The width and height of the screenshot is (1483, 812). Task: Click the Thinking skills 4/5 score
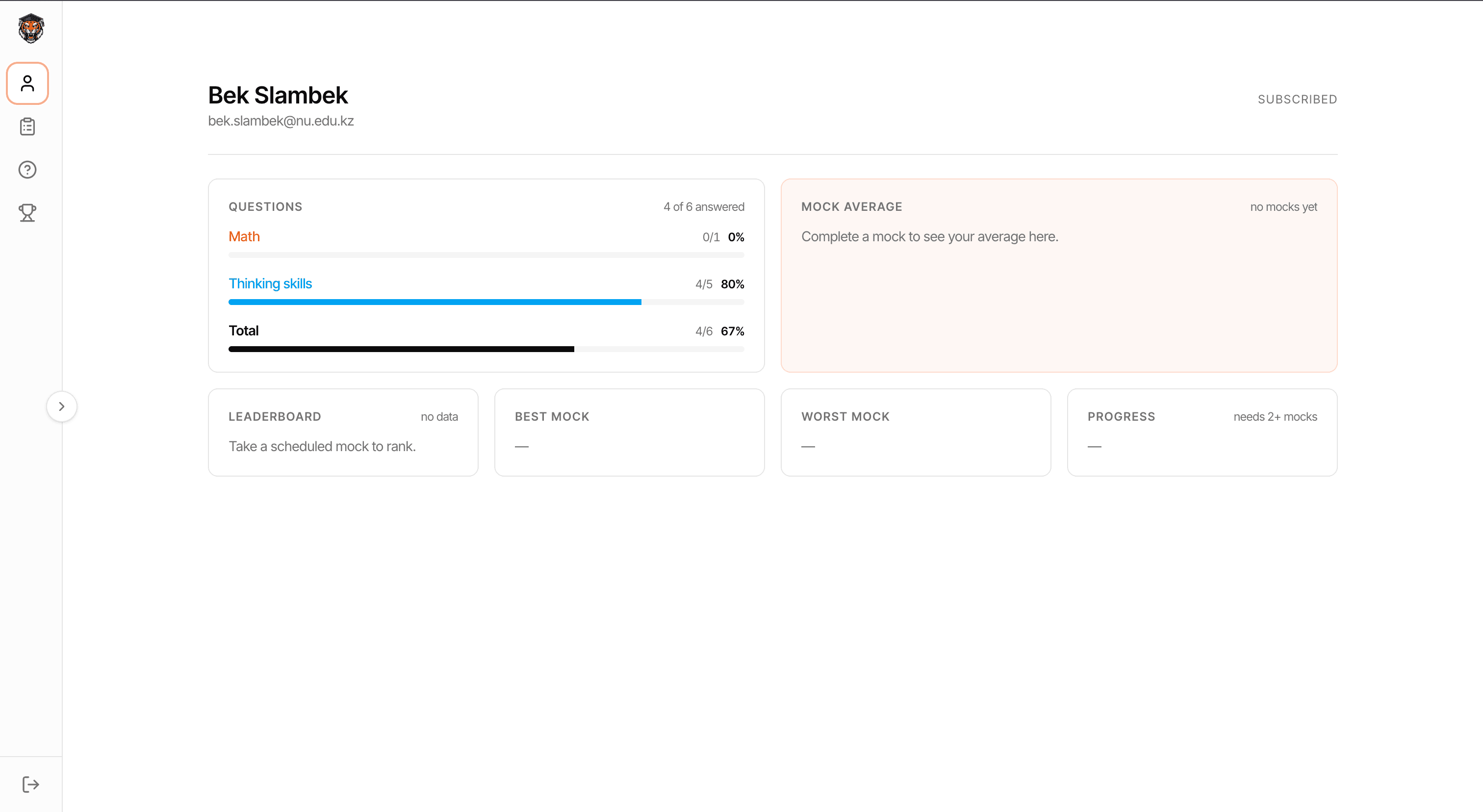click(704, 284)
